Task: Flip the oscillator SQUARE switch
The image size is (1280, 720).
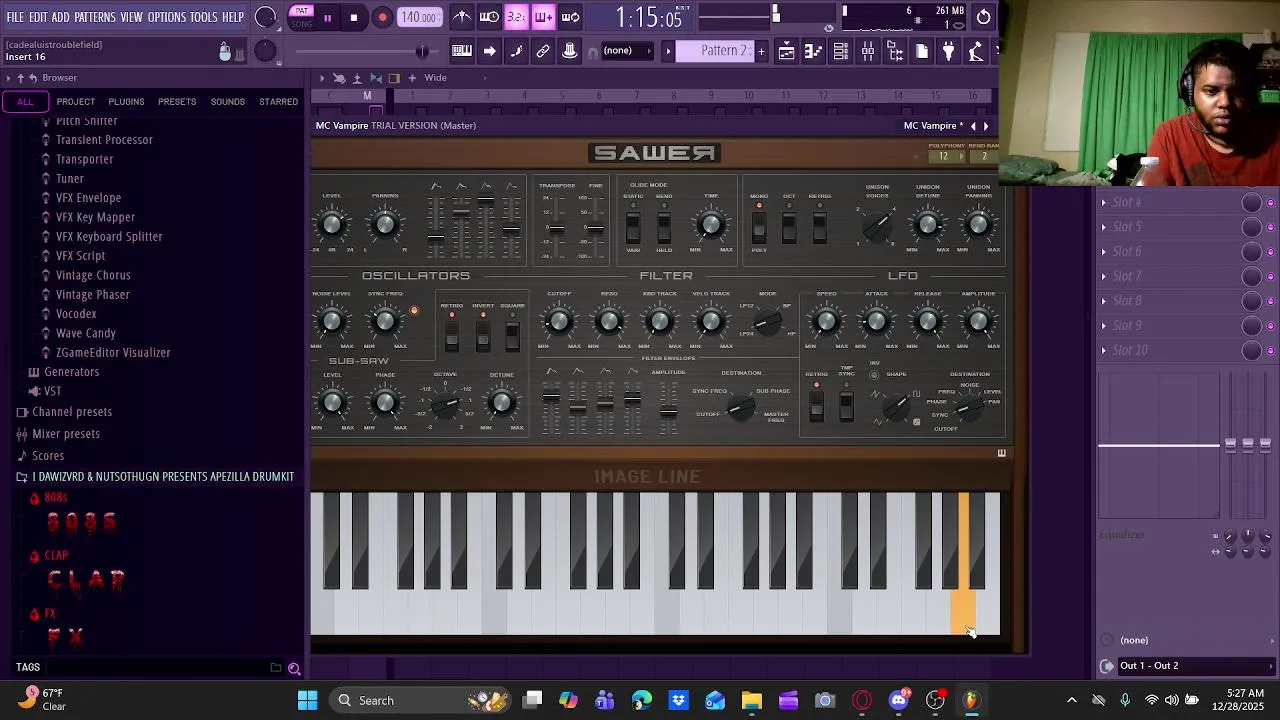Action: (x=512, y=334)
